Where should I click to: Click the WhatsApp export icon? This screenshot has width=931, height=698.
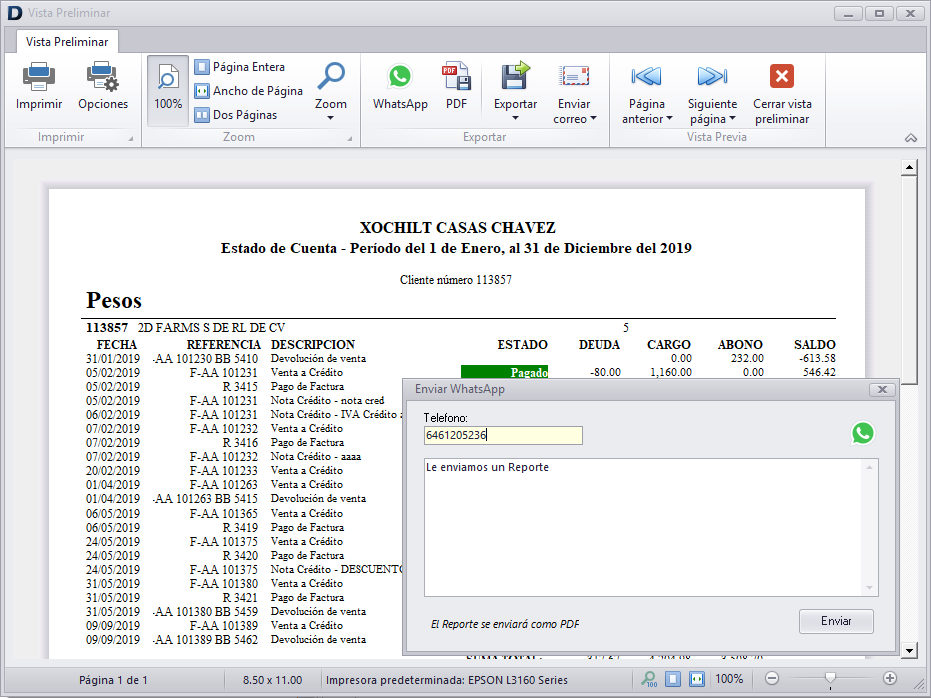[x=400, y=77]
